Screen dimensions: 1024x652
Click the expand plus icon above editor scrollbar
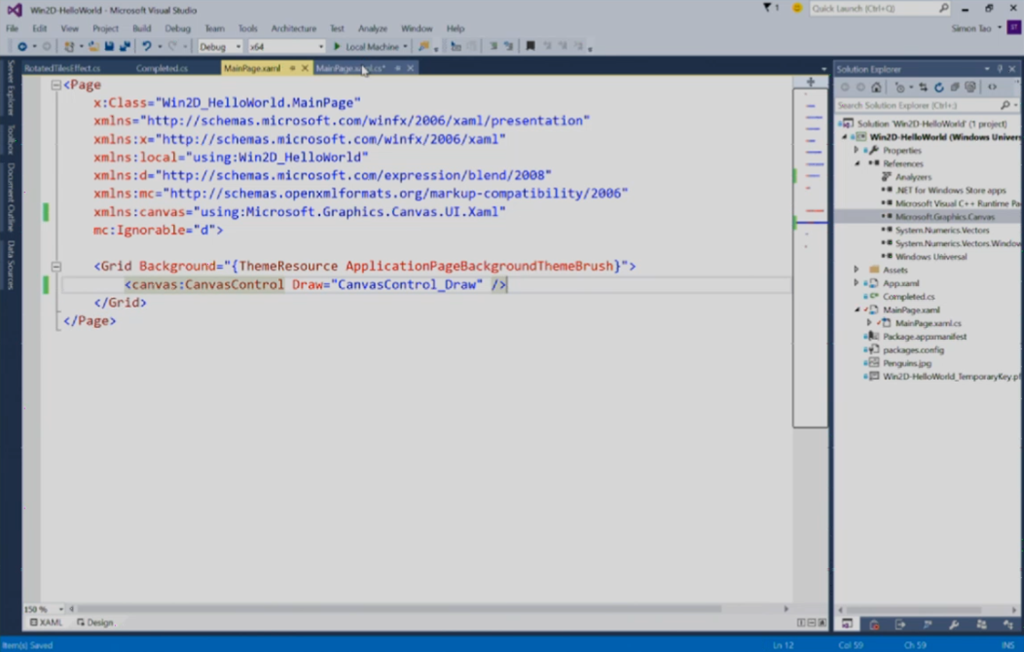pyautogui.click(x=810, y=82)
